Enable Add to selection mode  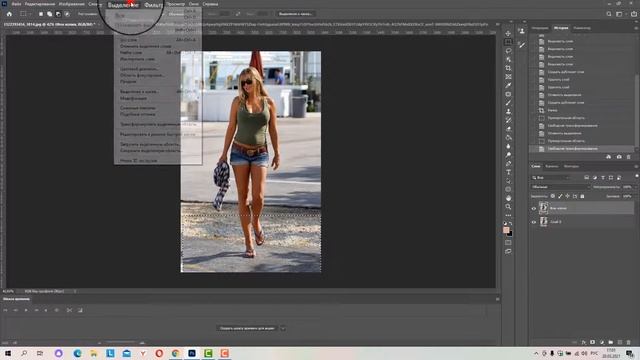(49, 14)
